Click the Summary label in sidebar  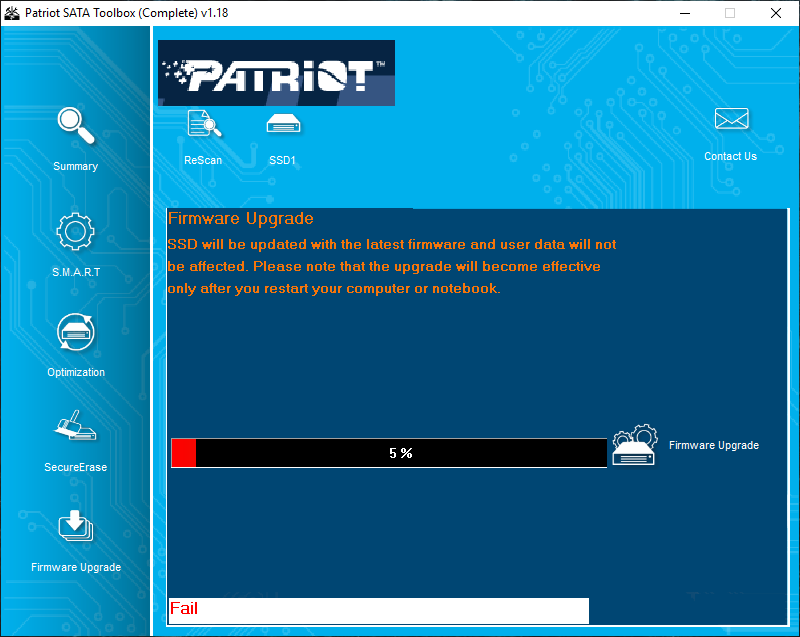tap(76, 166)
